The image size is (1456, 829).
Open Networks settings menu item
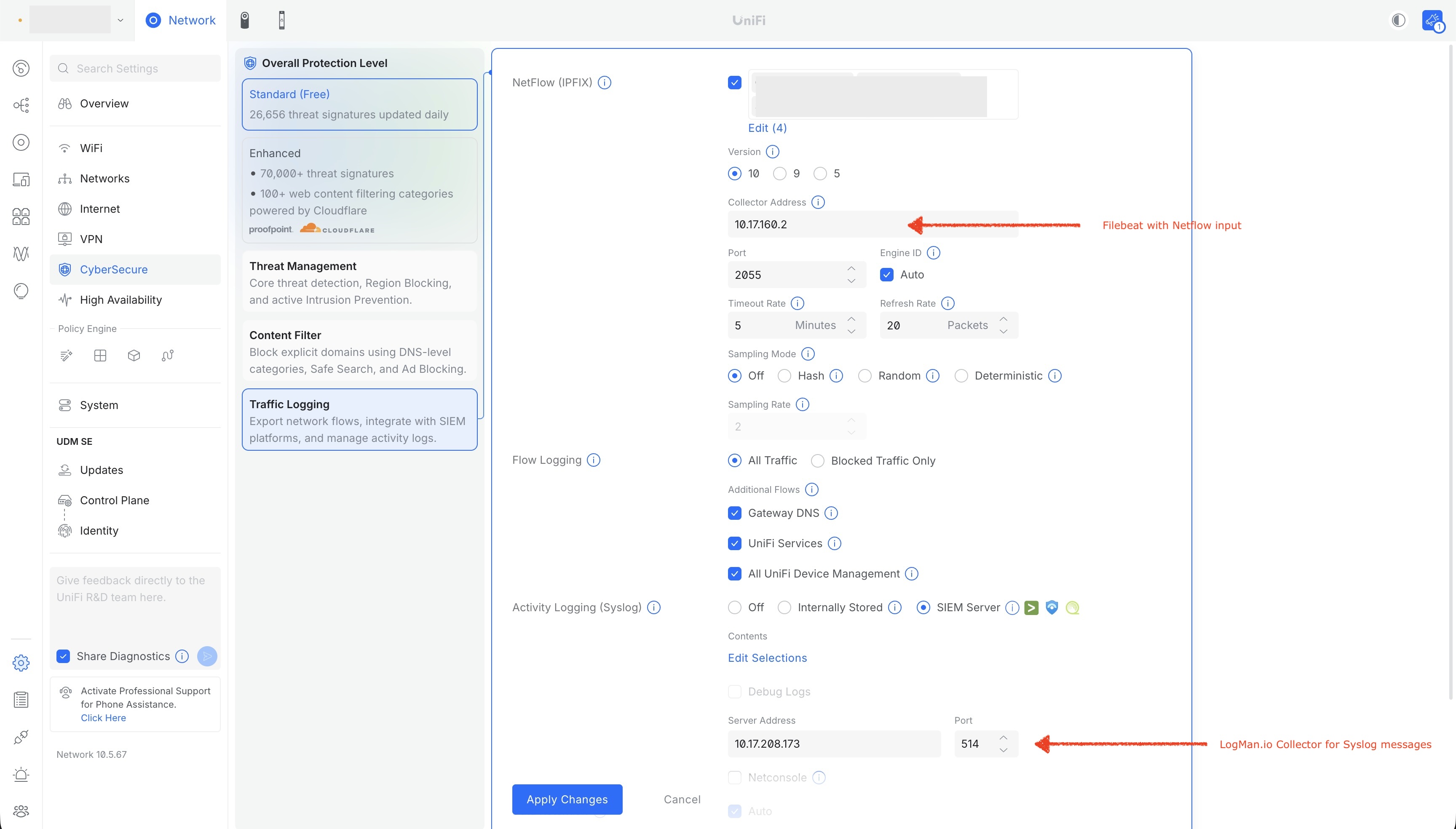coord(135,178)
